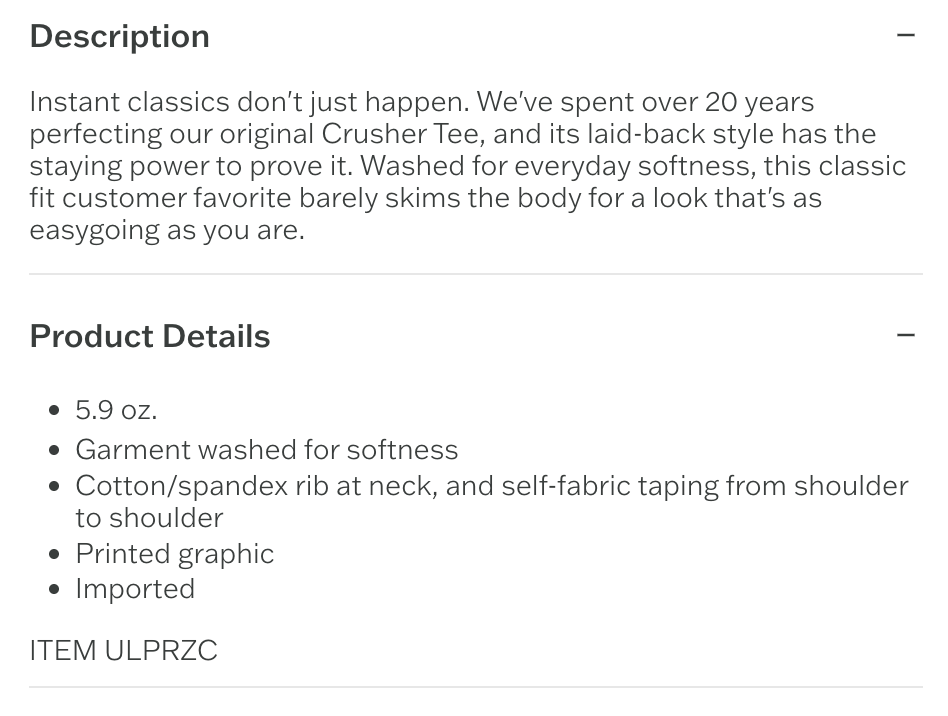Viewport: 948px width, 716px height.
Task: Collapse the Product Details minus icon
Action: tap(905, 335)
